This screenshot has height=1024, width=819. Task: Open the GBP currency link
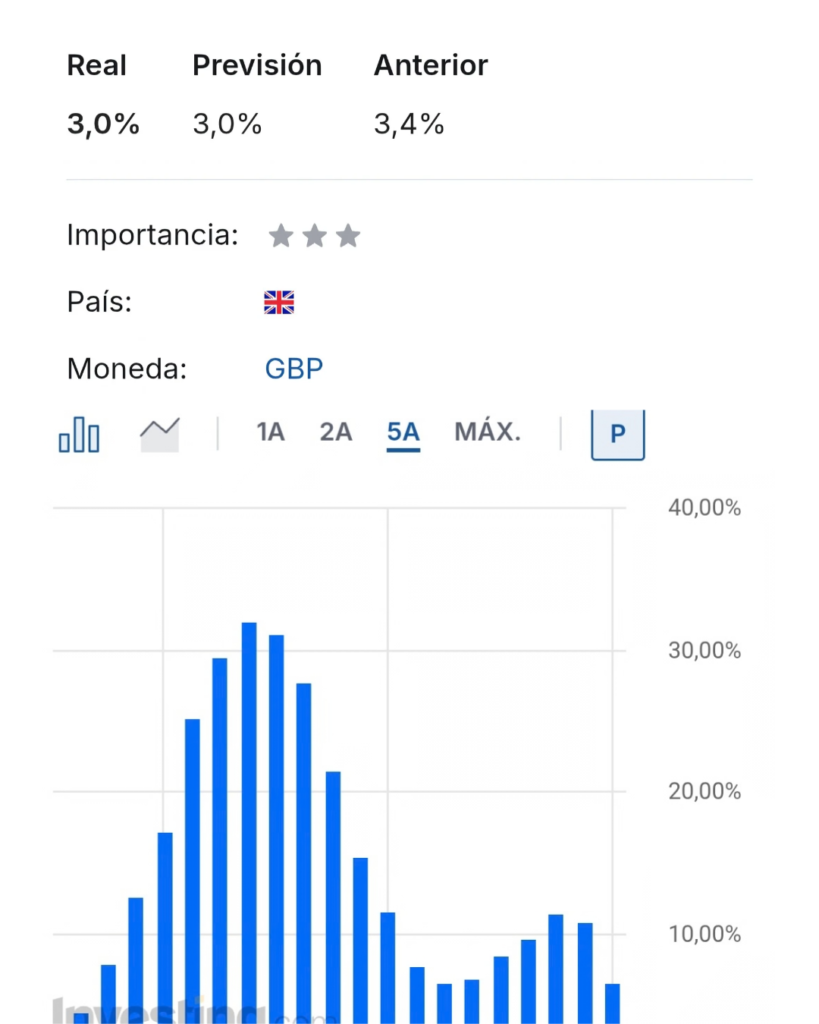[x=294, y=369]
